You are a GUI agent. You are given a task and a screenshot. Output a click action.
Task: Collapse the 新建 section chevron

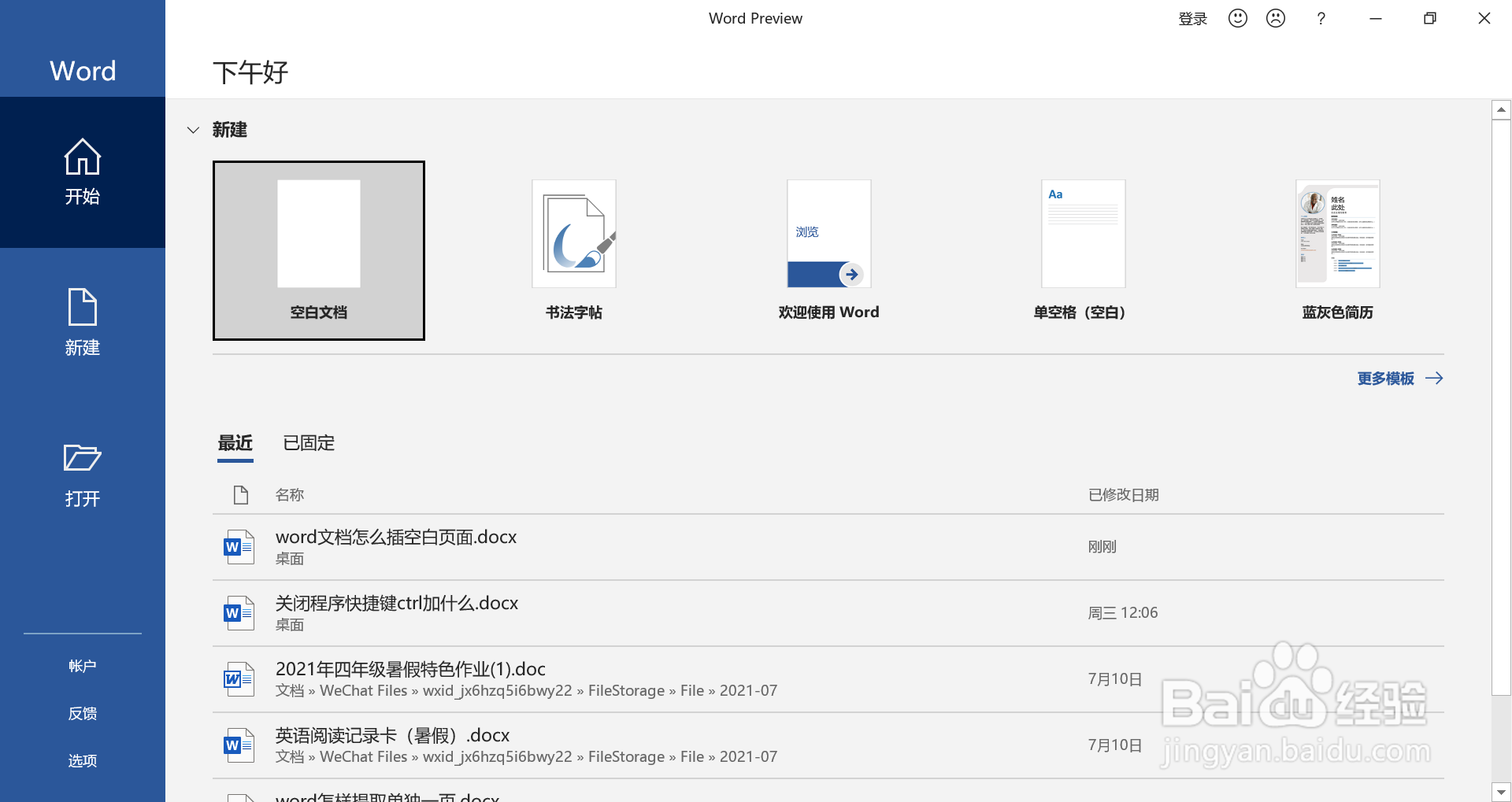pyautogui.click(x=193, y=130)
